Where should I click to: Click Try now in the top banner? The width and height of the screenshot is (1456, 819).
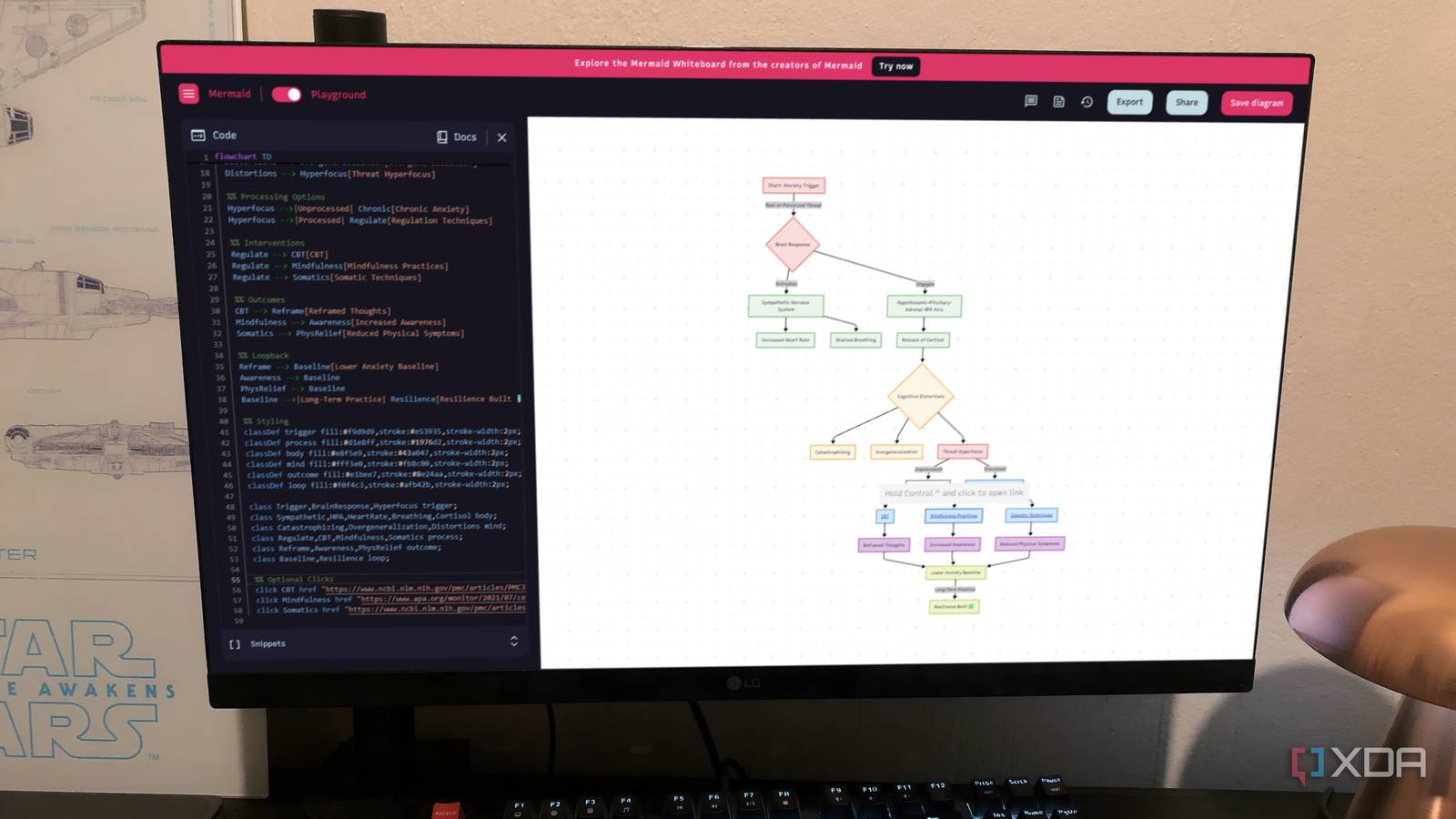click(x=895, y=66)
